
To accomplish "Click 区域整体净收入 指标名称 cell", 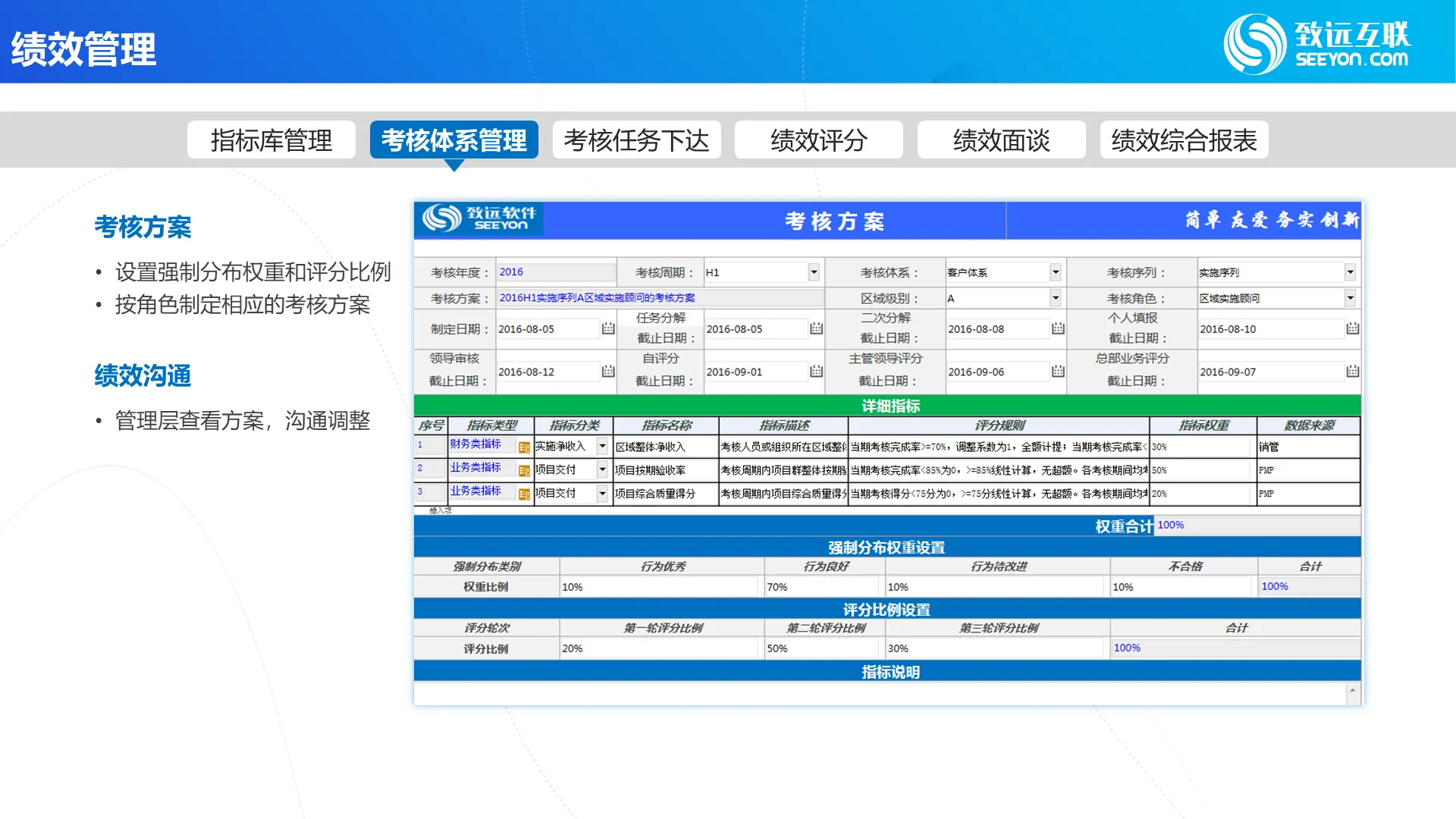I will pyautogui.click(x=666, y=447).
